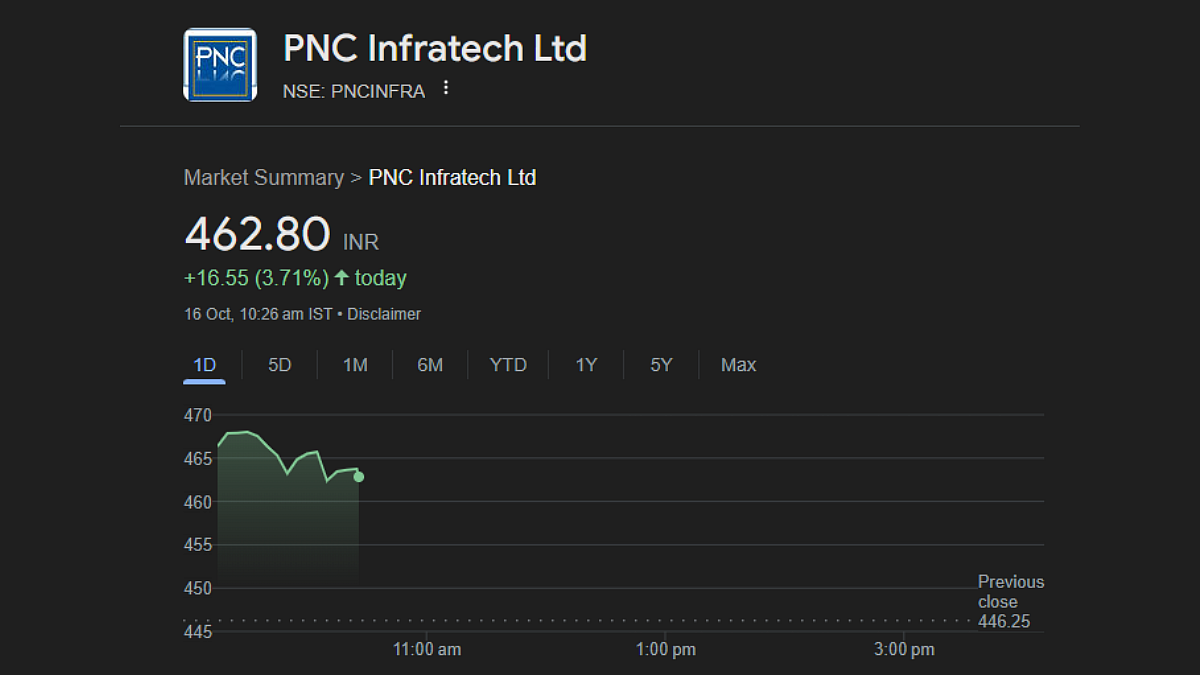
Task: Click the Previous close 446.25 label
Action: pyautogui.click(x=1010, y=602)
